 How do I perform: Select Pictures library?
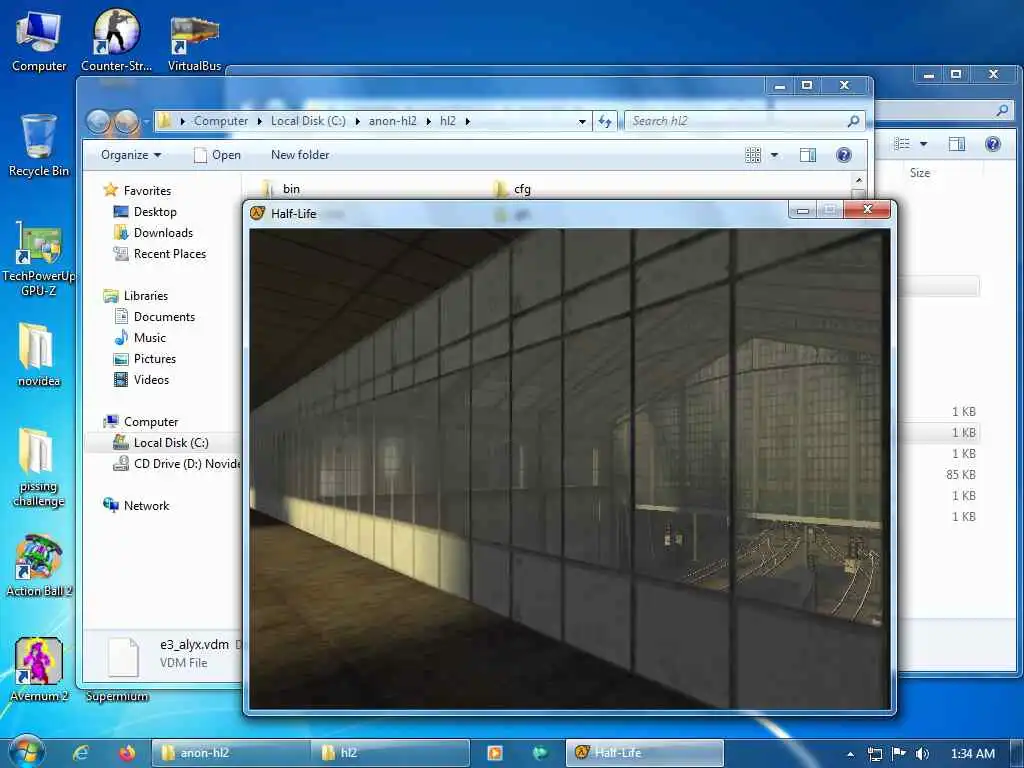pyautogui.click(x=155, y=359)
